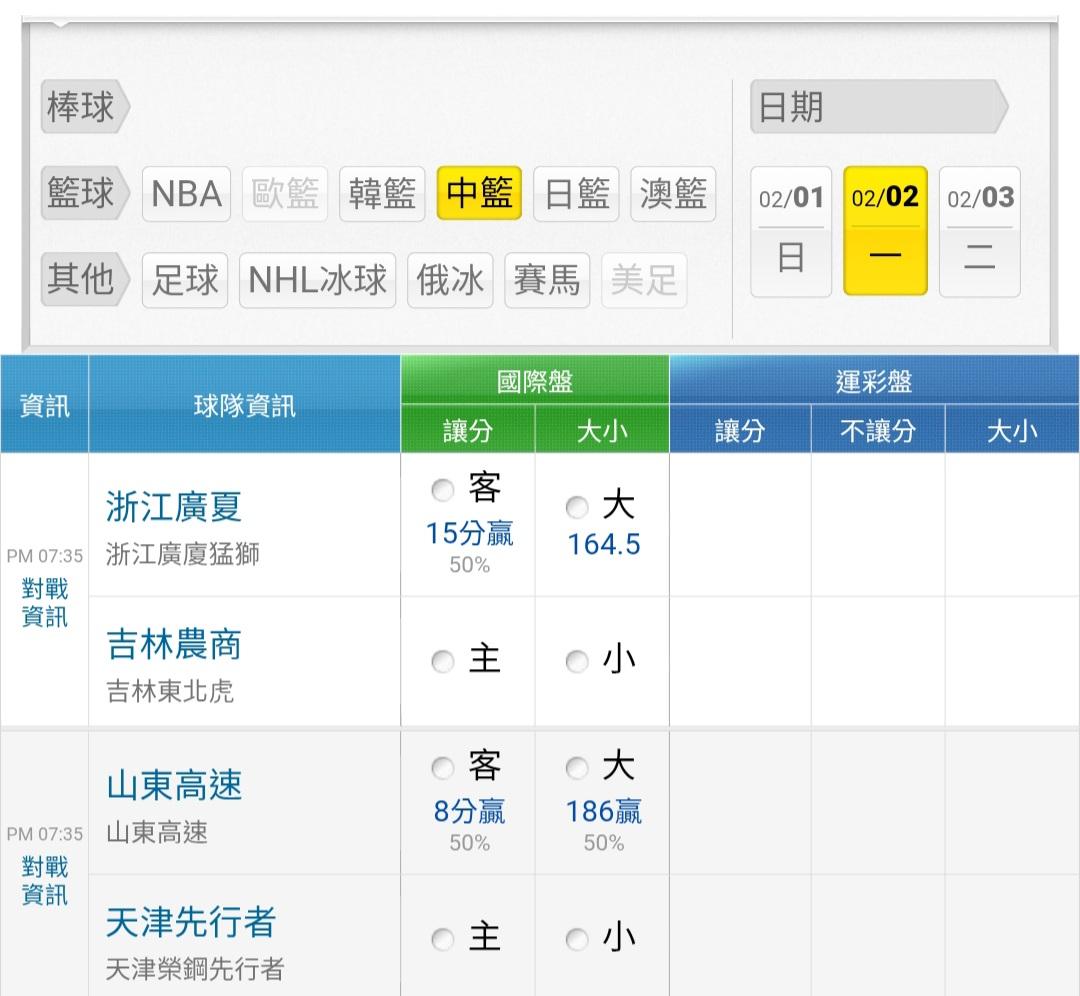1080x996 pixels.
Task: Open NHL冰球 category
Action: click(x=317, y=280)
